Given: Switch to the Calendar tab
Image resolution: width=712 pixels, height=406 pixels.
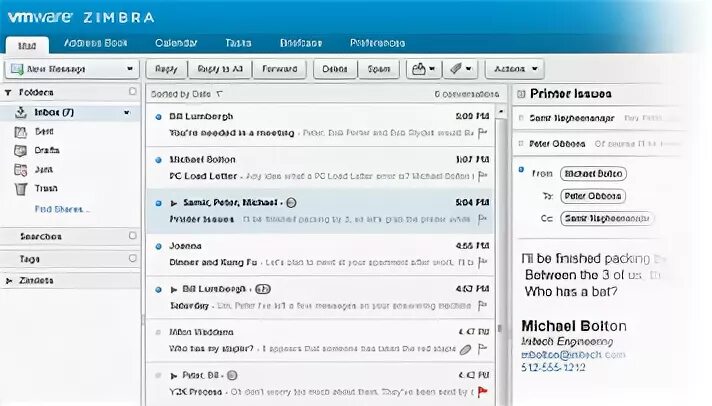Looking at the screenshot, I should 176,43.
